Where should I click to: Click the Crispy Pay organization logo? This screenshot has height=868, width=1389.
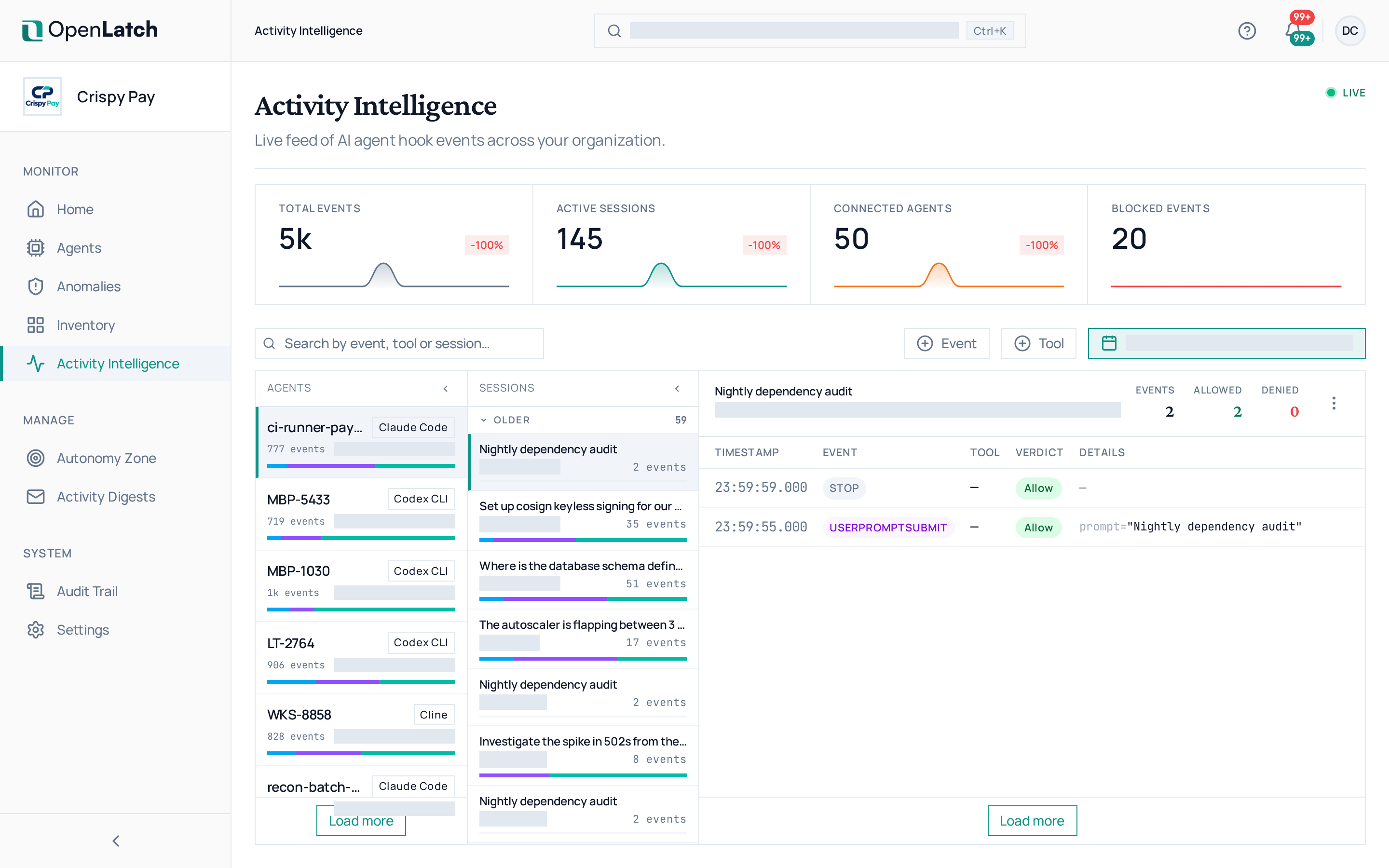(x=42, y=96)
